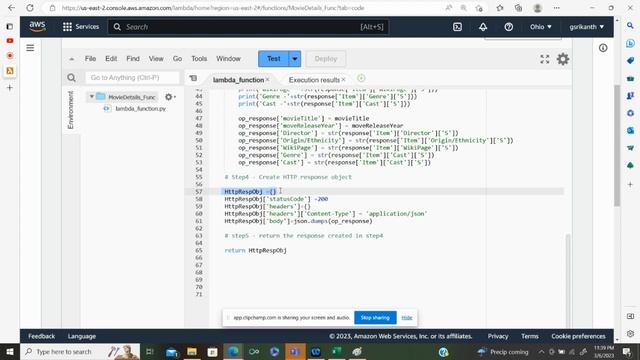Open Windows Start menu
640x360 pixels.
click(x=10, y=351)
